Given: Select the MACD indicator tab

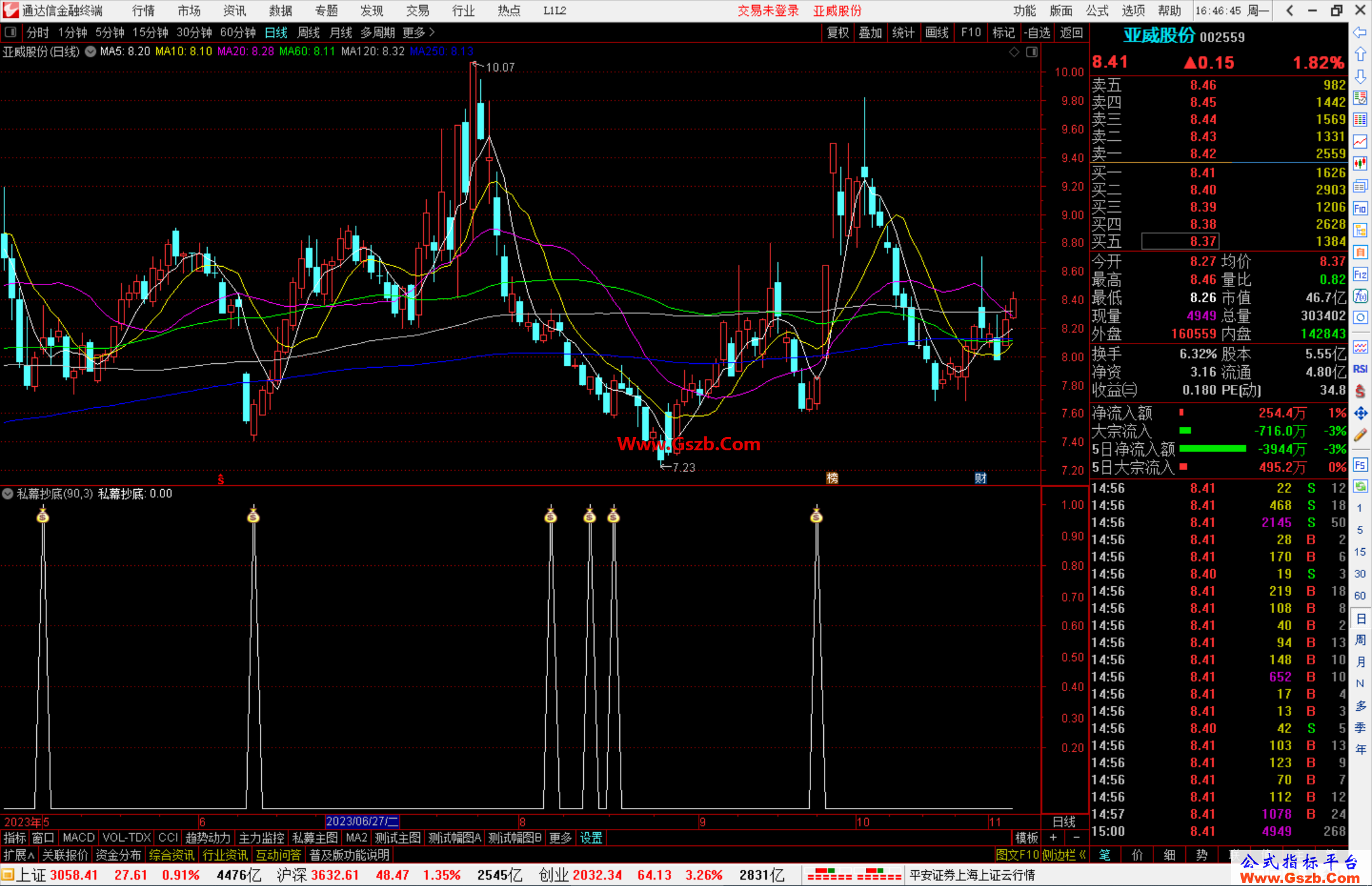Looking at the screenshot, I should pos(79,838).
